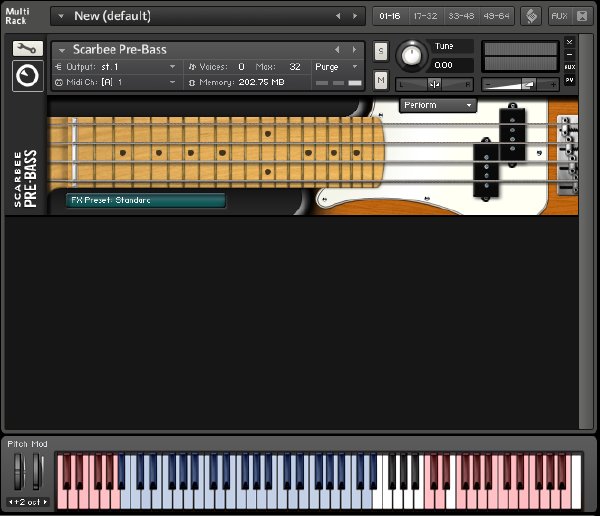The width and height of the screenshot is (600, 516).
Task: Shift keyboard octave down with left arrow
Action: tap(11, 502)
